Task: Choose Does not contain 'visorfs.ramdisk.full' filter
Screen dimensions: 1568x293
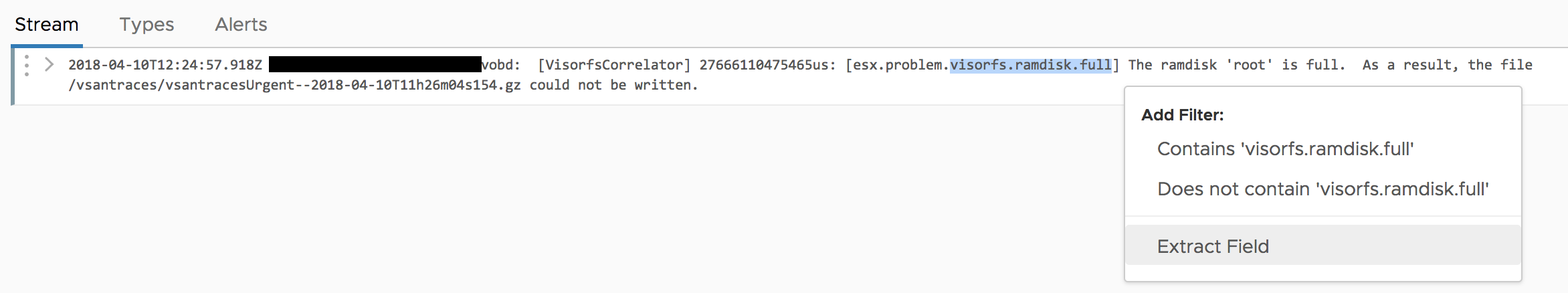Action: point(1322,189)
